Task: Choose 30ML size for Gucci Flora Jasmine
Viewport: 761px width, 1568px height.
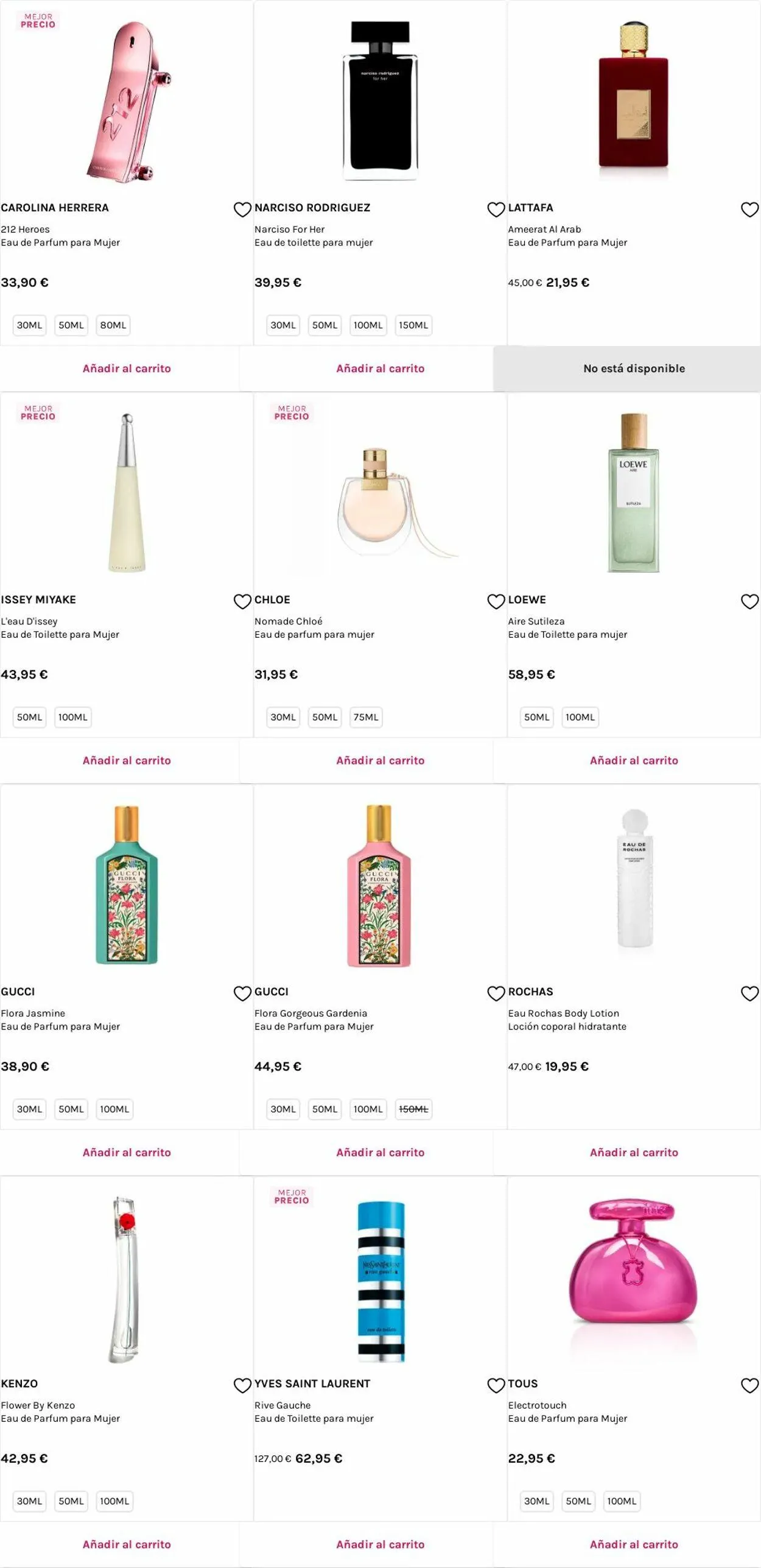Action: (29, 1109)
